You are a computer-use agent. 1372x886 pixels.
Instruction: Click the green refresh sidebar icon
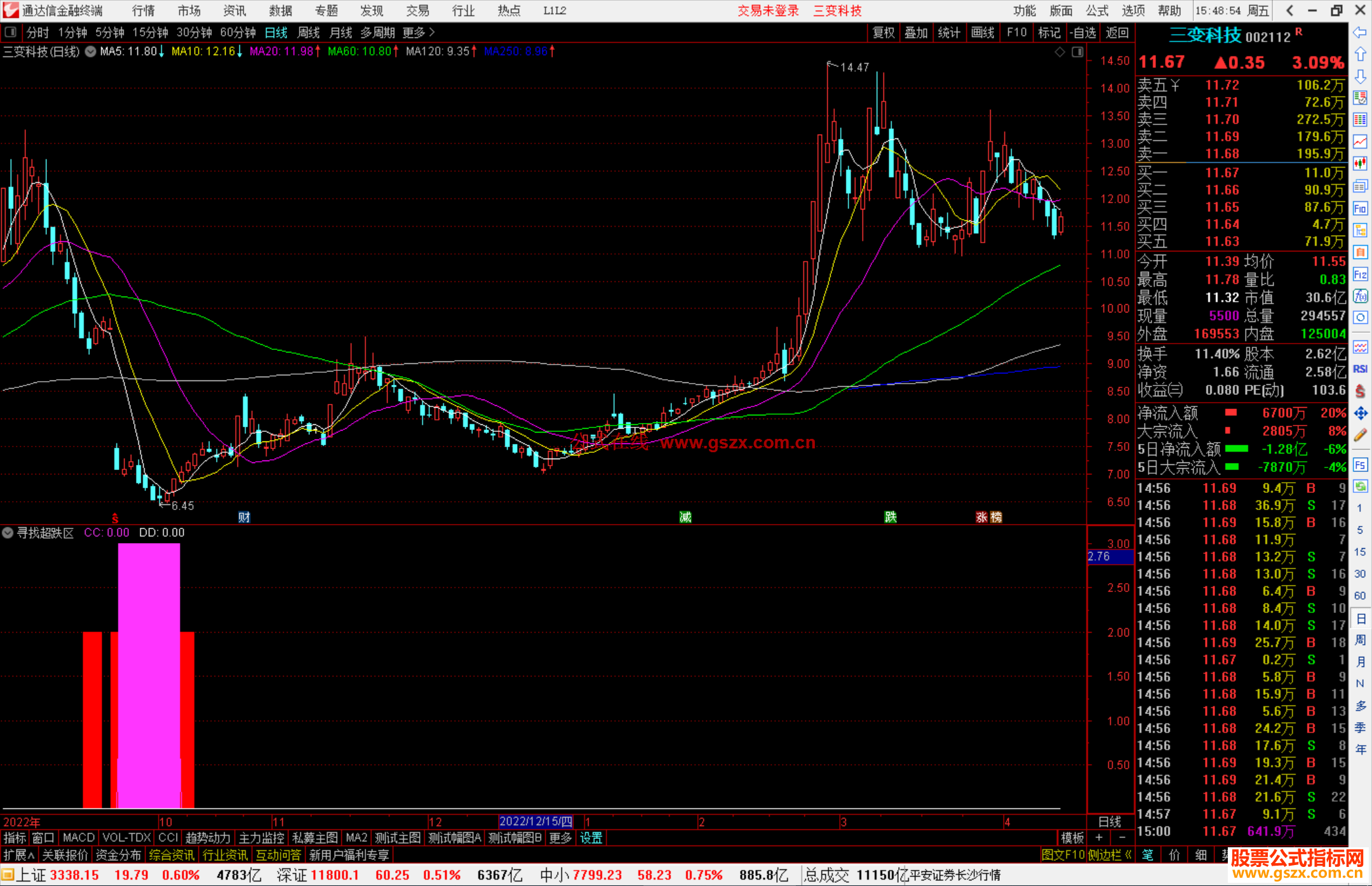[x=1360, y=487]
